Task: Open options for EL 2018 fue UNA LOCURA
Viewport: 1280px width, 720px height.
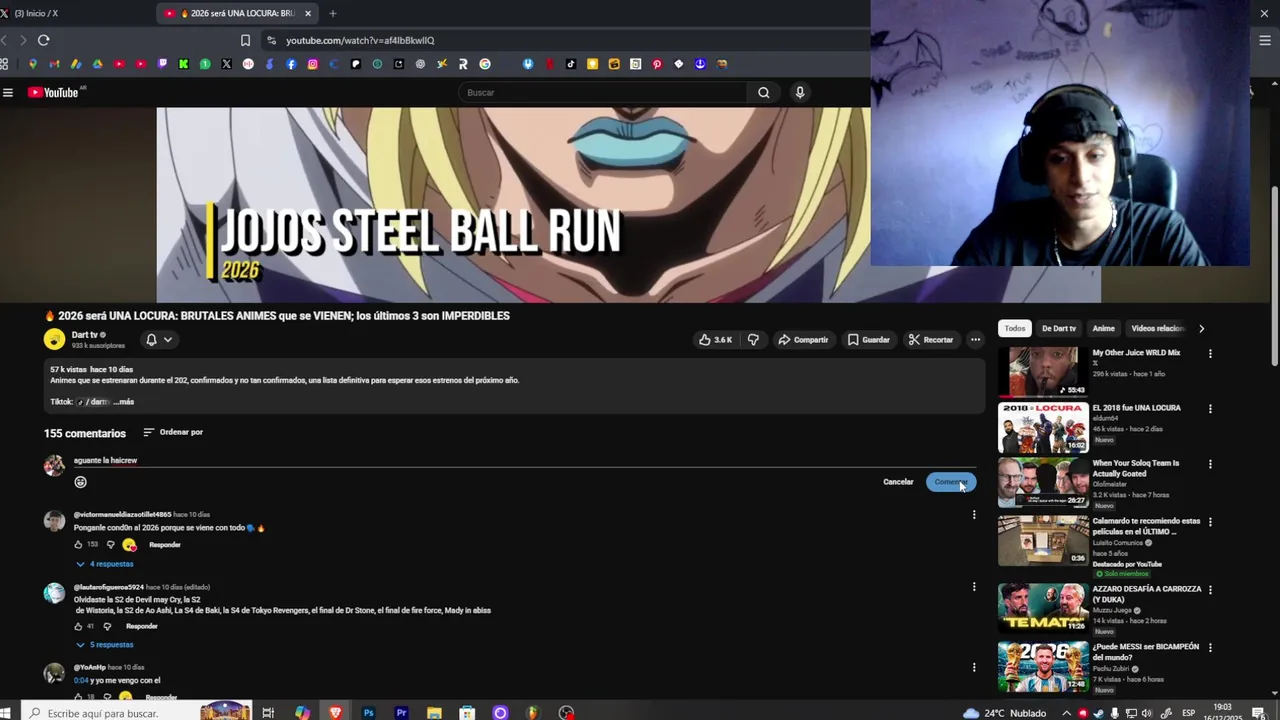Action: coord(1210,409)
